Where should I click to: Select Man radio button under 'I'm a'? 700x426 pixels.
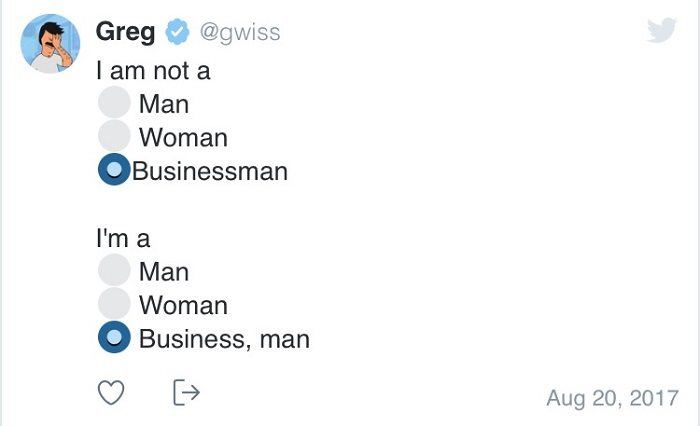tap(114, 270)
